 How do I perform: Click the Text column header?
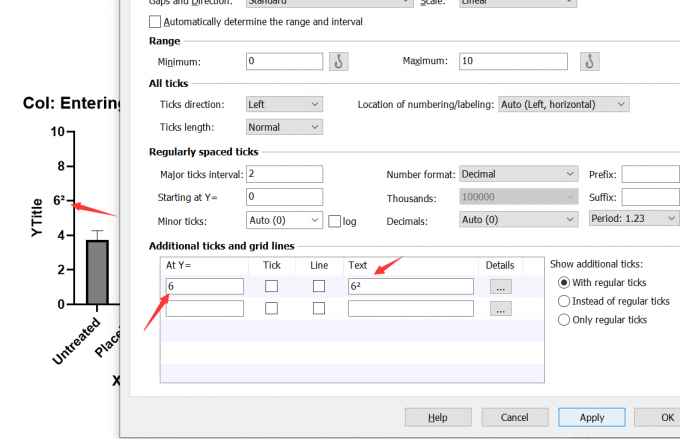(x=358, y=265)
